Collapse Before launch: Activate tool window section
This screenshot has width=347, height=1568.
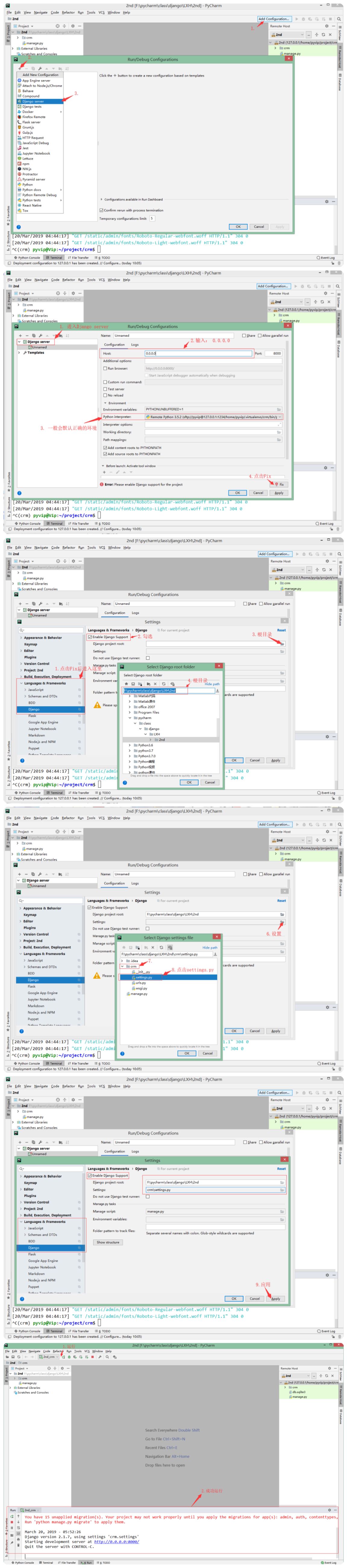point(104,466)
